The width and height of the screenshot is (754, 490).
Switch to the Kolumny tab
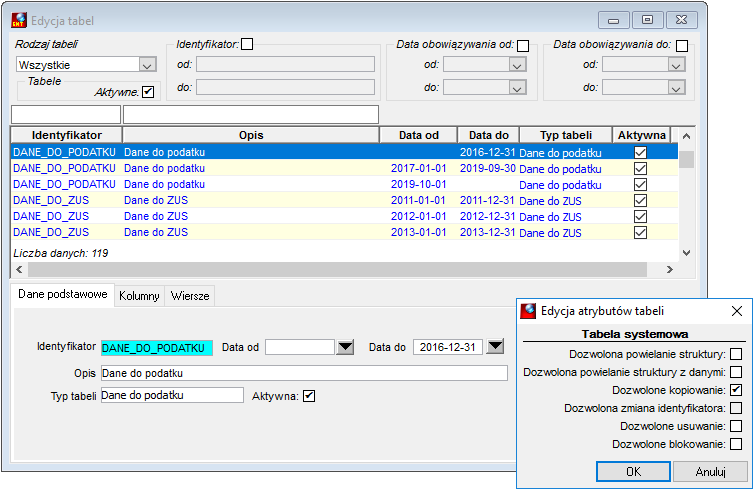pos(139,296)
